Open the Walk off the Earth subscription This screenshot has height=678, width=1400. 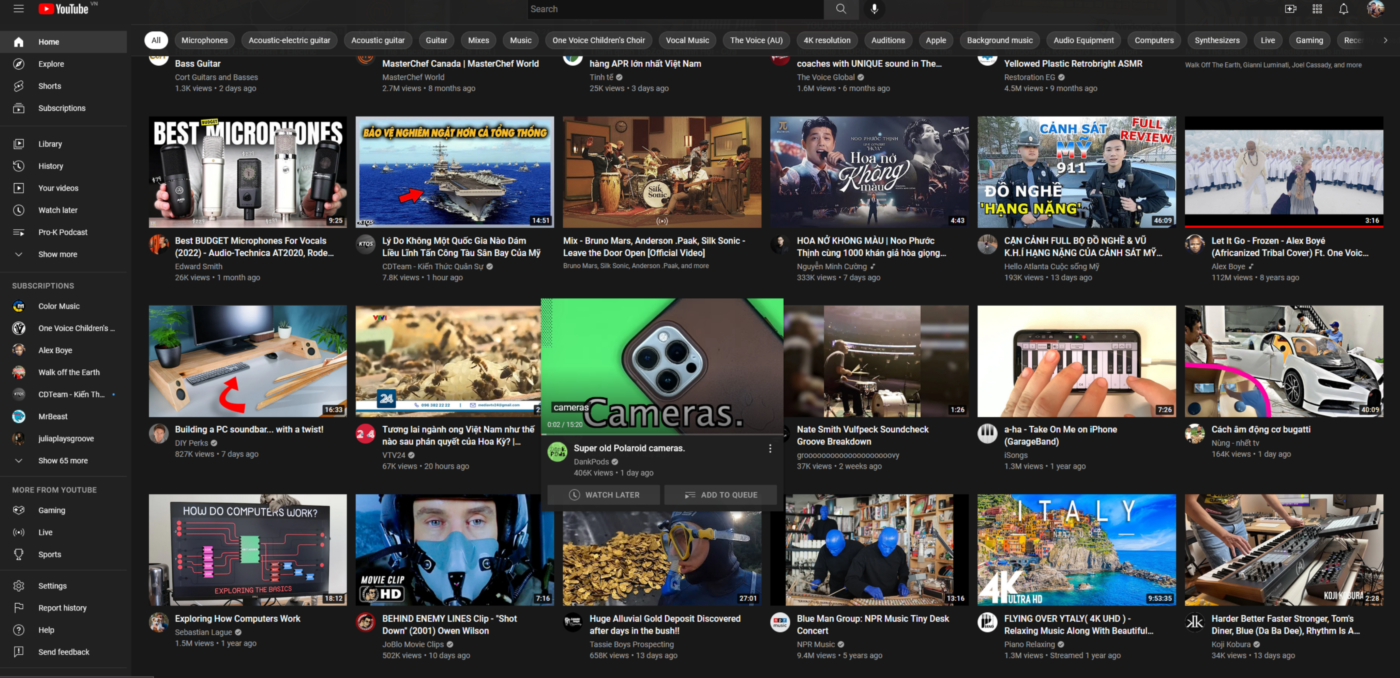pos(64,372)
